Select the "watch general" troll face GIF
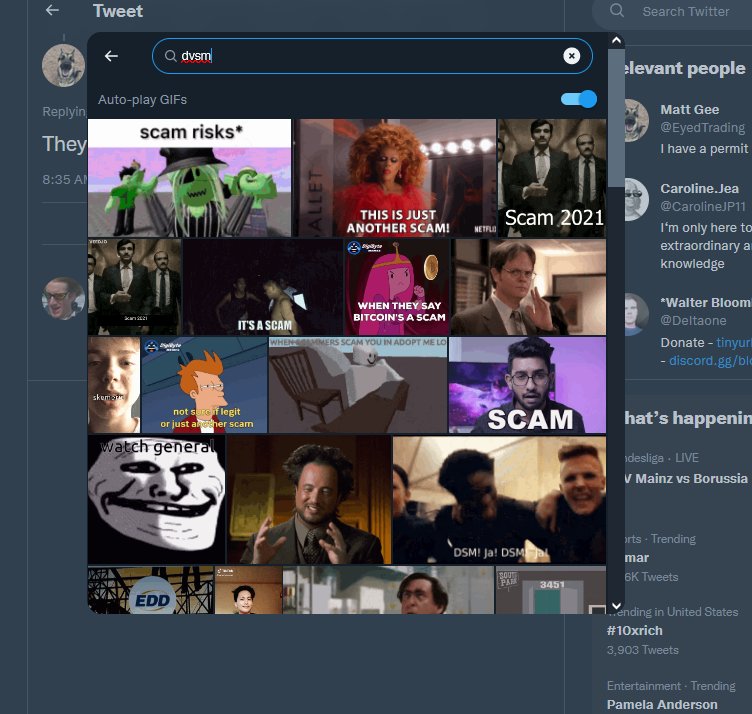752x714 pixels. (x=156, y=499)
